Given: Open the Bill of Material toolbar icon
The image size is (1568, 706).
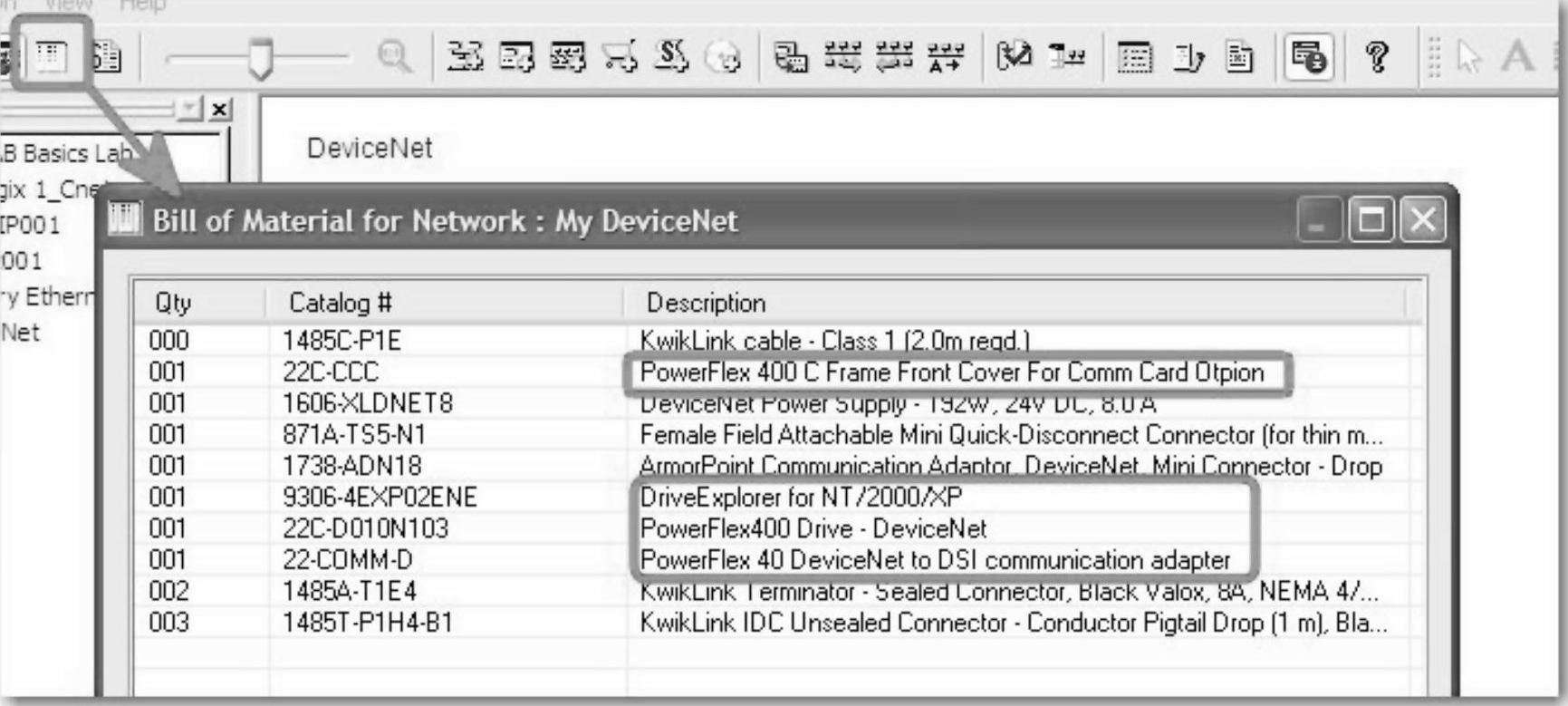Looking at the screenshot, I should tap(52, 56).
